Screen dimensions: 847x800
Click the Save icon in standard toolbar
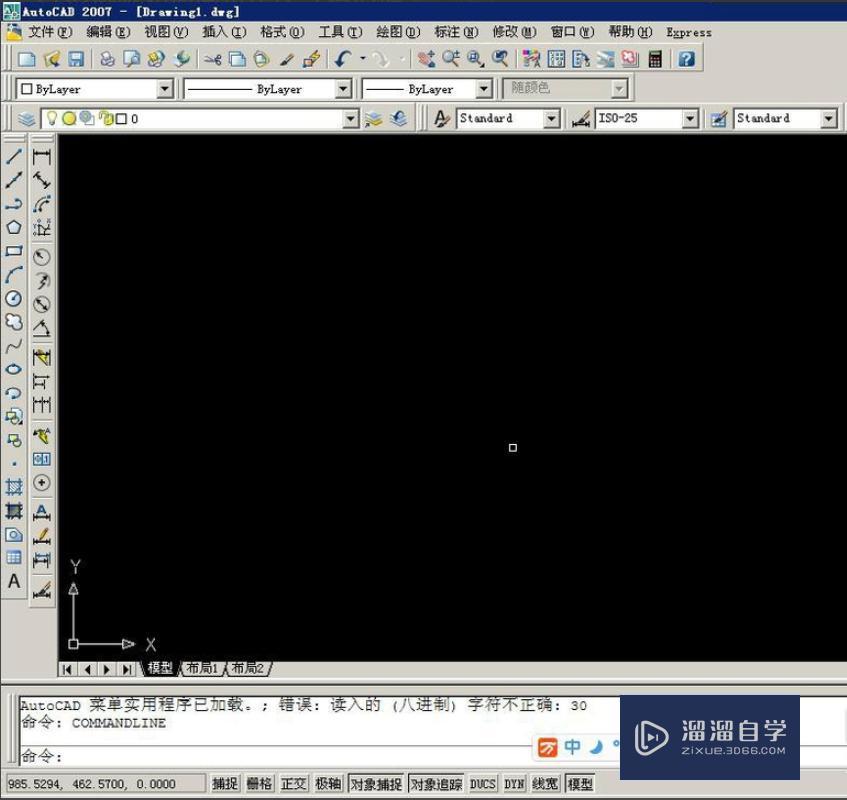(76, 59)
